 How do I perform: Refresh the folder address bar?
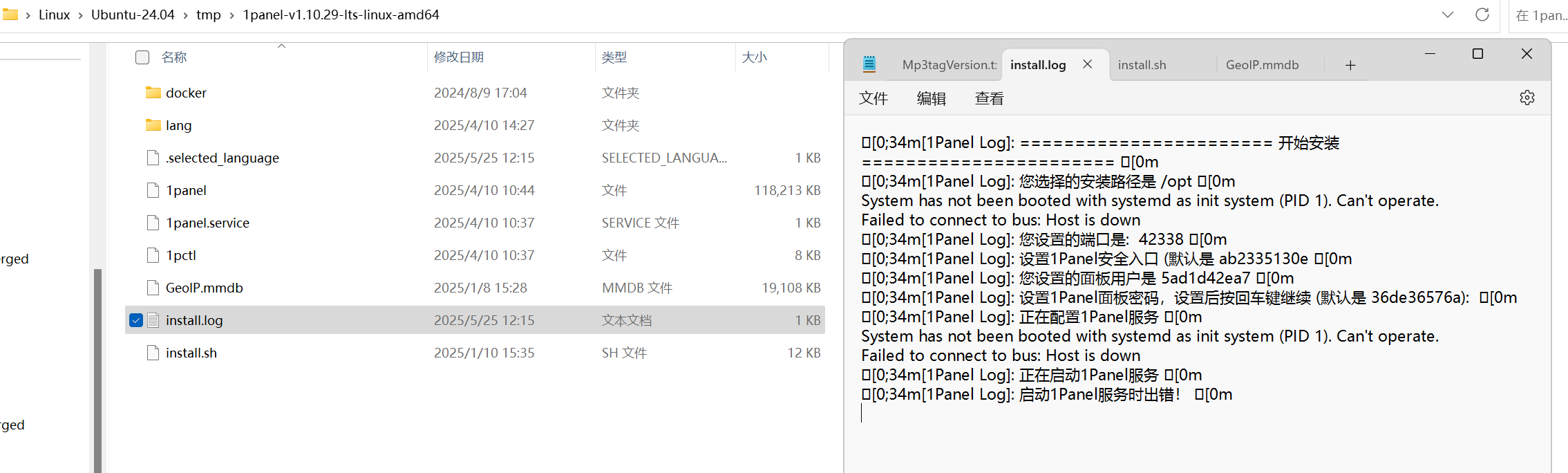pyautogui.click(x=1482, y=15)
